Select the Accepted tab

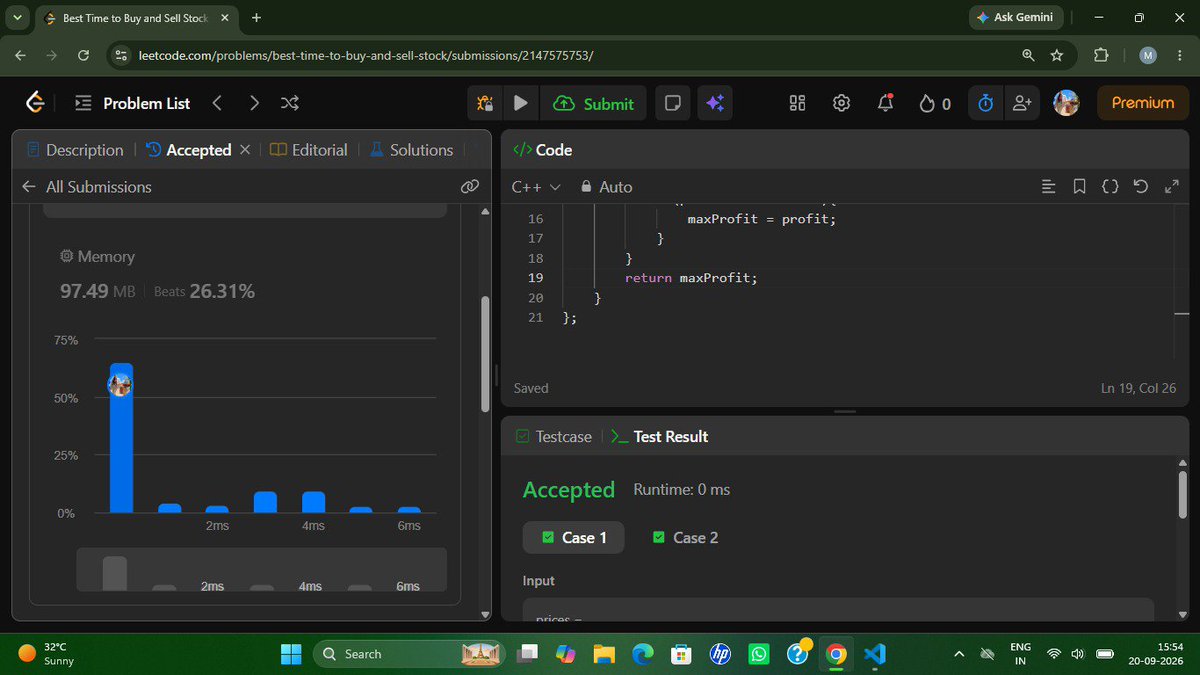click(188, 150)
